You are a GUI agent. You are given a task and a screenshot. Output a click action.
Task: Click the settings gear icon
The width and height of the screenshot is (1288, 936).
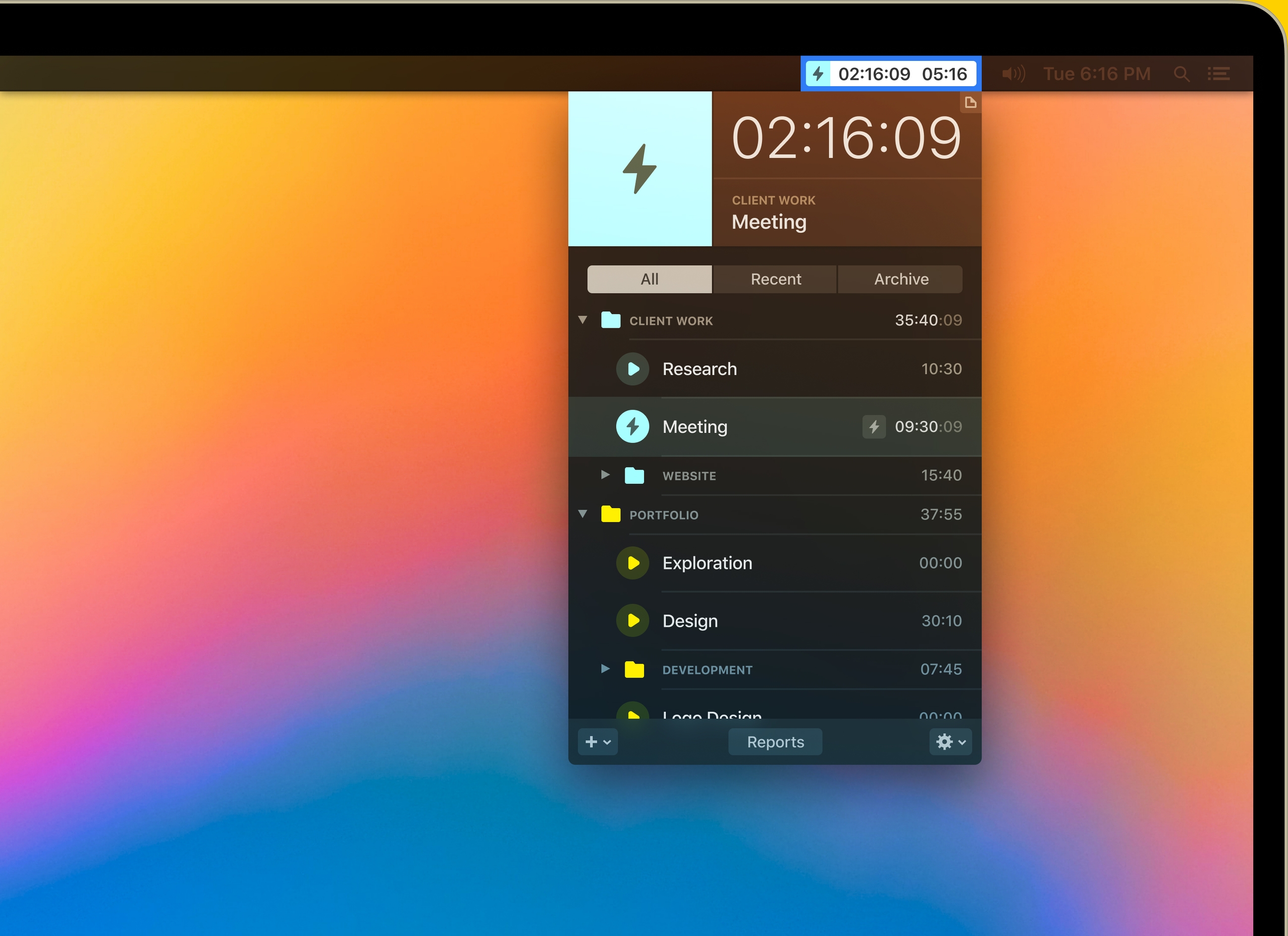(944, 741)
